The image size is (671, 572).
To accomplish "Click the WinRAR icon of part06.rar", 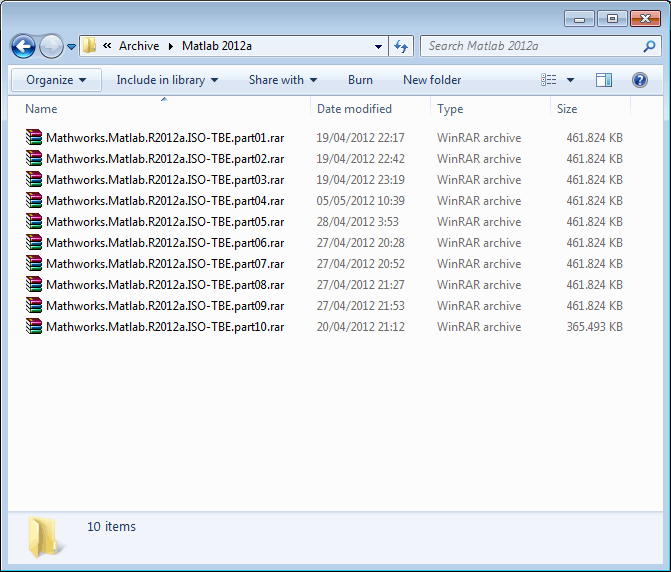I will (34, 242).
